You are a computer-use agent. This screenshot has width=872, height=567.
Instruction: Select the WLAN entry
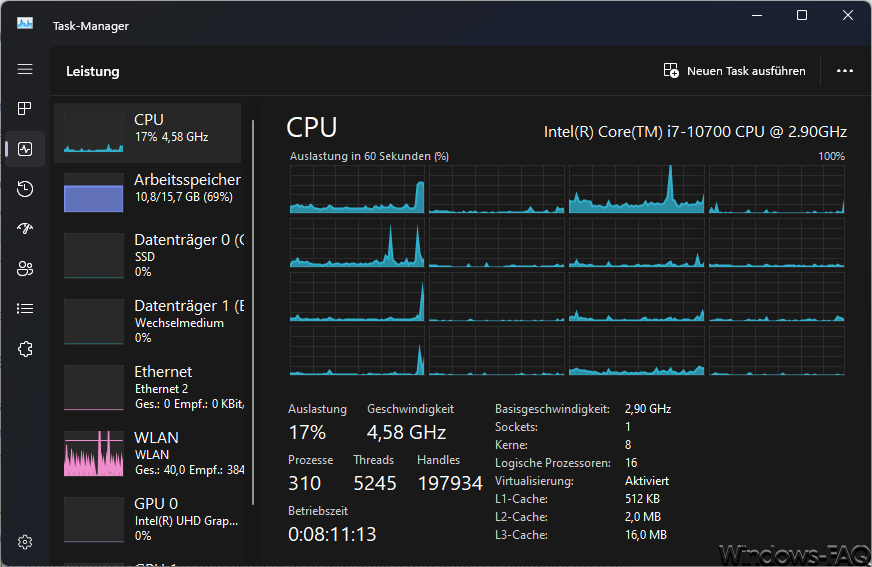pyautogui.click(x=147, y=453)
